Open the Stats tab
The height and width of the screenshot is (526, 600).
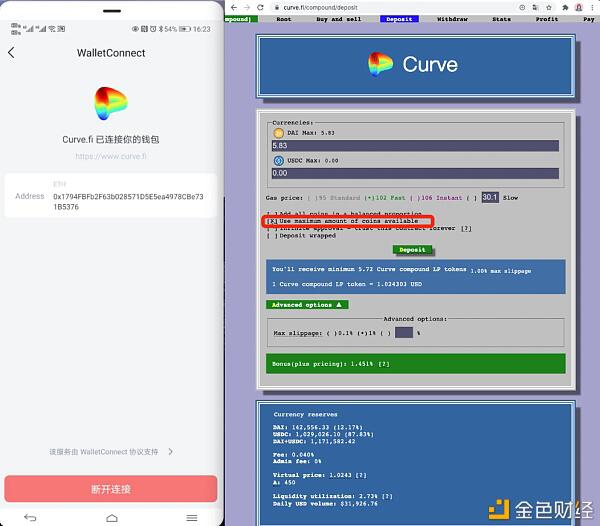coord(501,19)
